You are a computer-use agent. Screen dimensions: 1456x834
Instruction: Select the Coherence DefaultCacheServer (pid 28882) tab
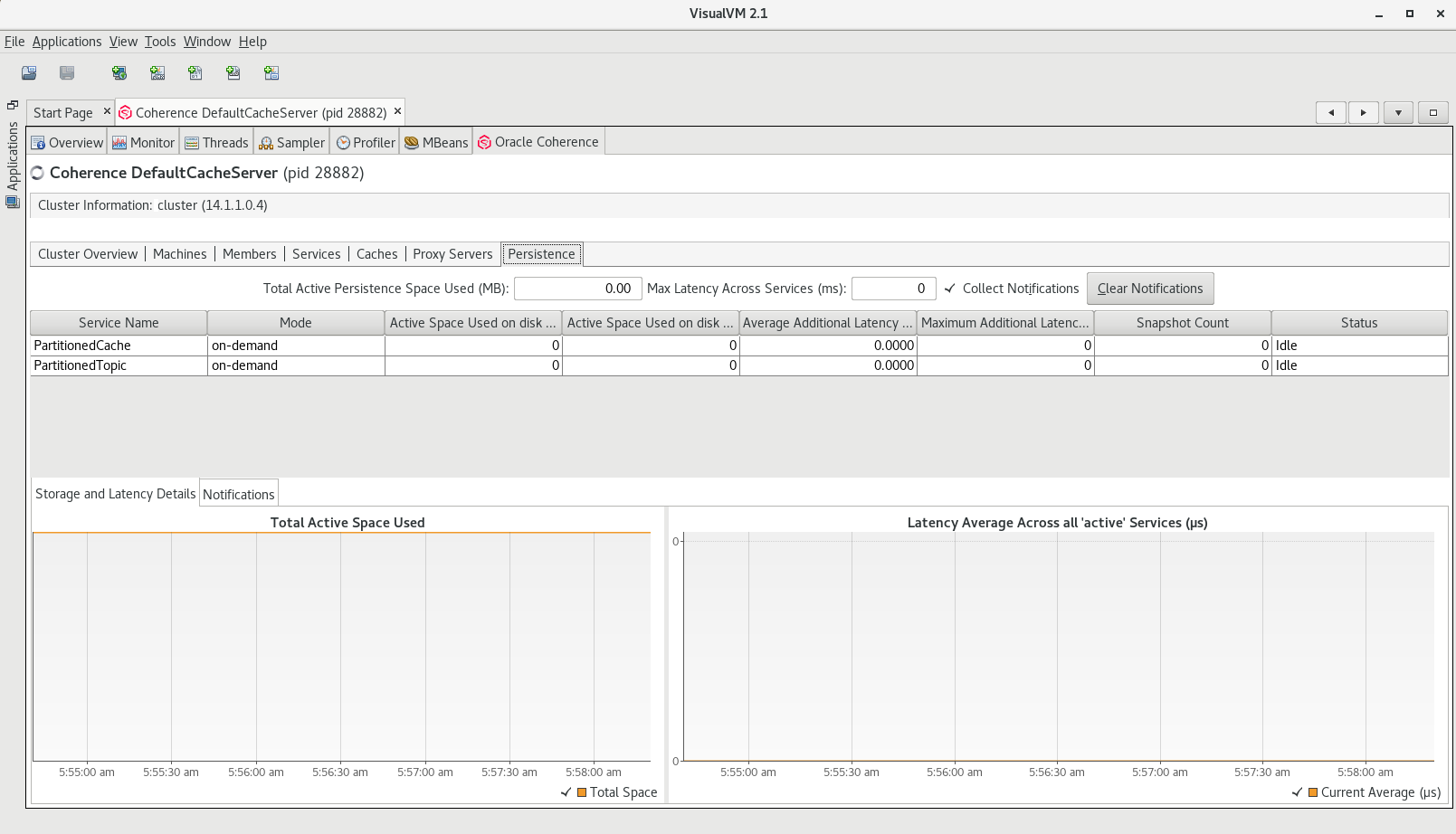point(261,113)
